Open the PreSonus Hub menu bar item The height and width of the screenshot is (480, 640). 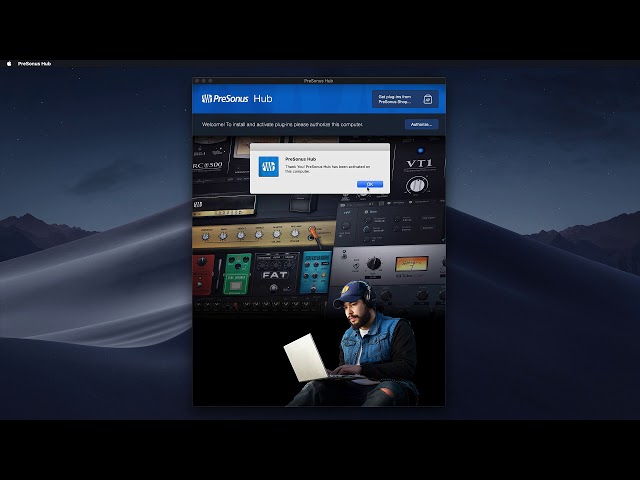pos(34,64)
